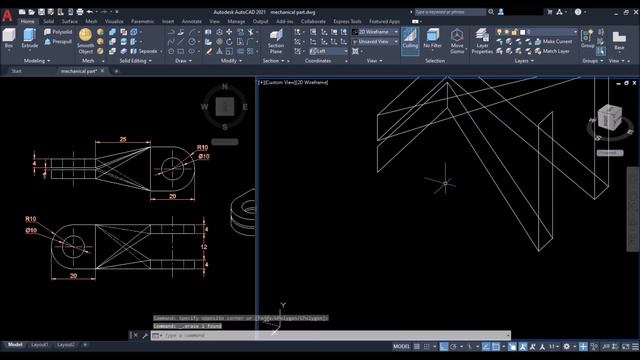Toggle the layer lock icon in Layers
Viewport: 640px width, 360px height.
(x=514, y=32)
